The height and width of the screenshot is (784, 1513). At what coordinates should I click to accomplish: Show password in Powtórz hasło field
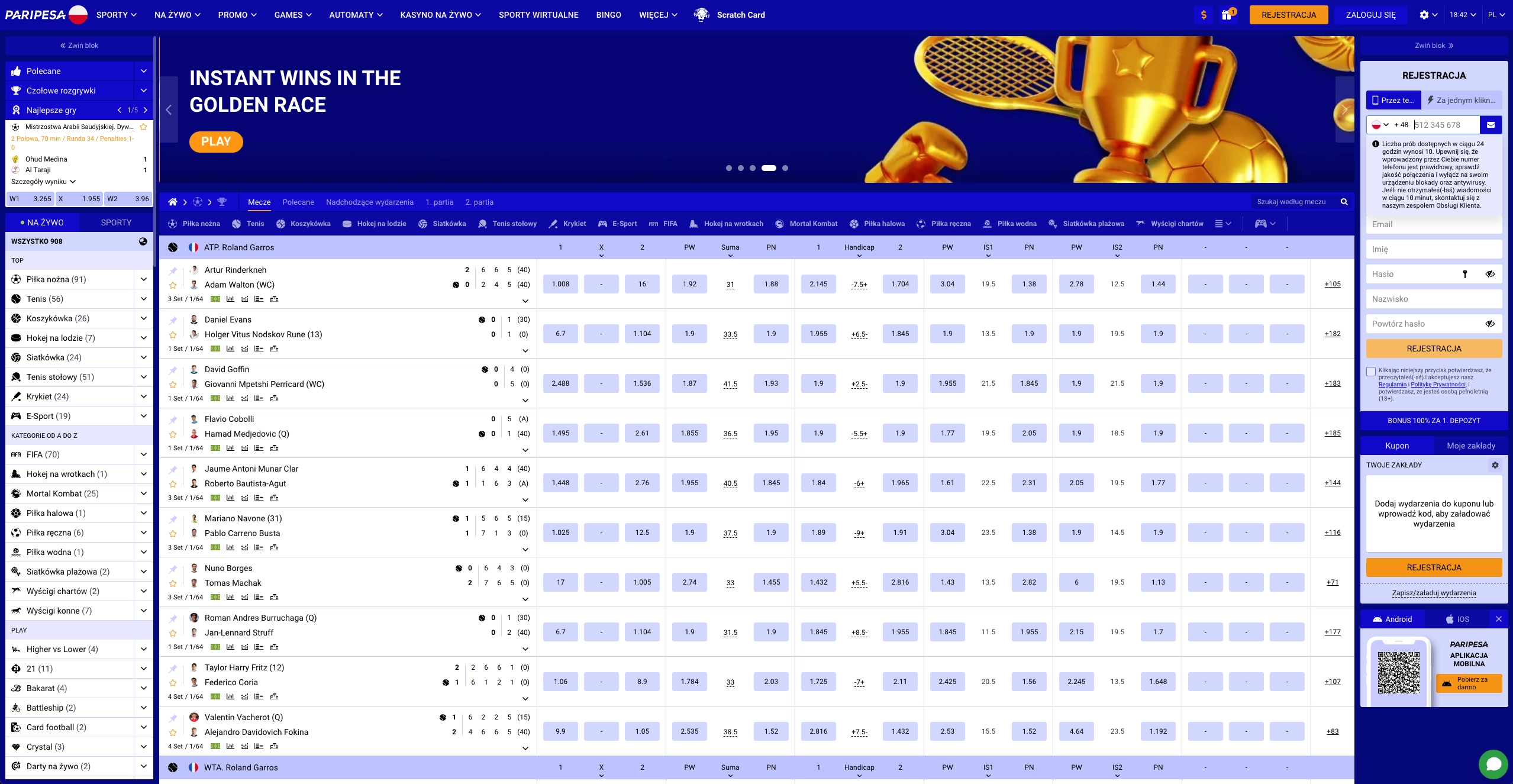click(1490, 324)
